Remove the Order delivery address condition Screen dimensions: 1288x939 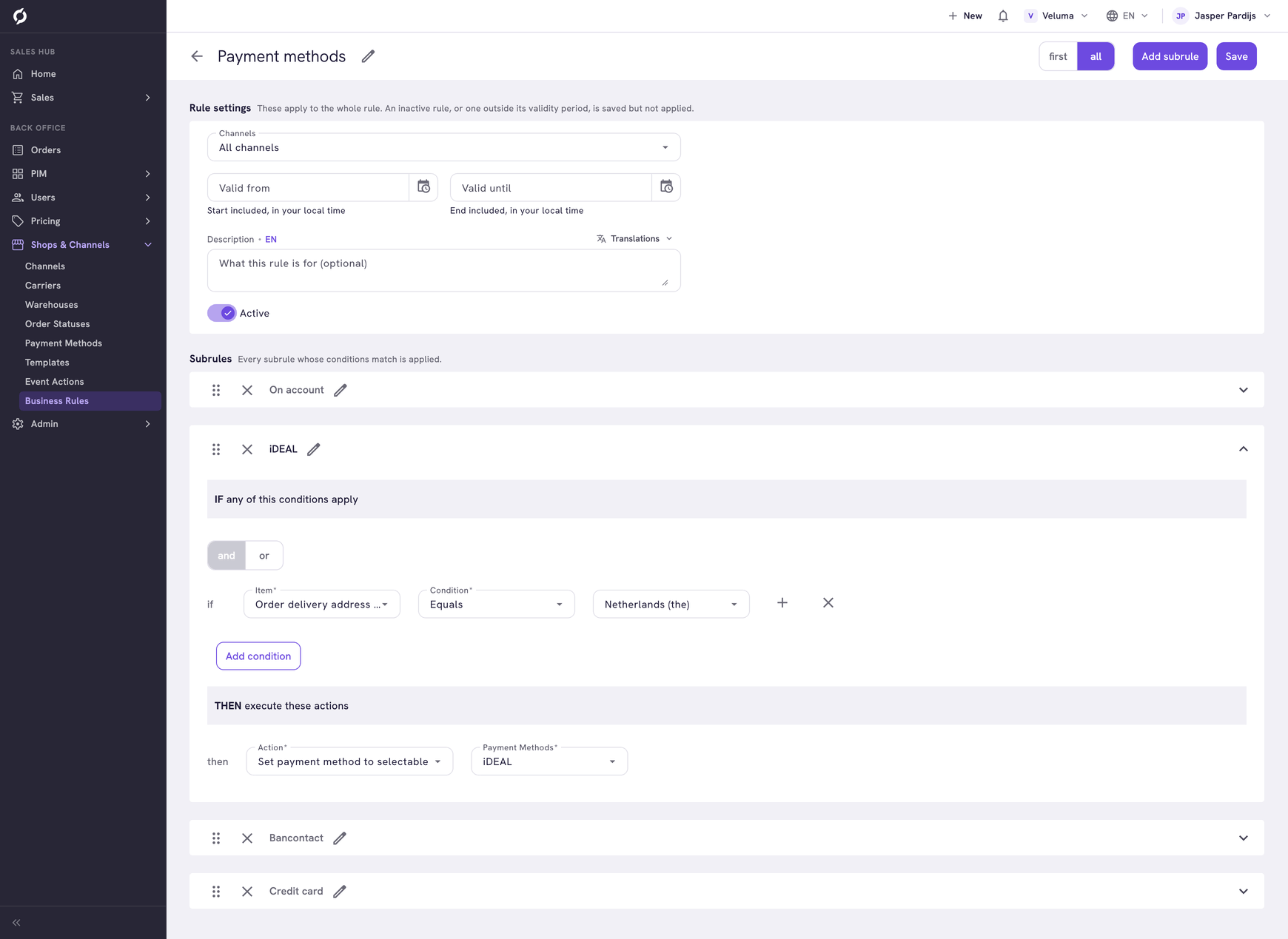828,603
